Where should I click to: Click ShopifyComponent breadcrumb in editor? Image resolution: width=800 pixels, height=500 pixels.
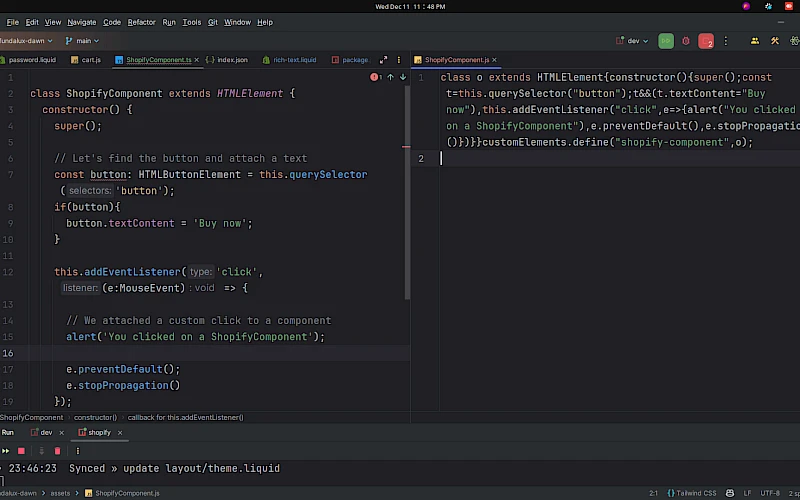pos(32,417)
